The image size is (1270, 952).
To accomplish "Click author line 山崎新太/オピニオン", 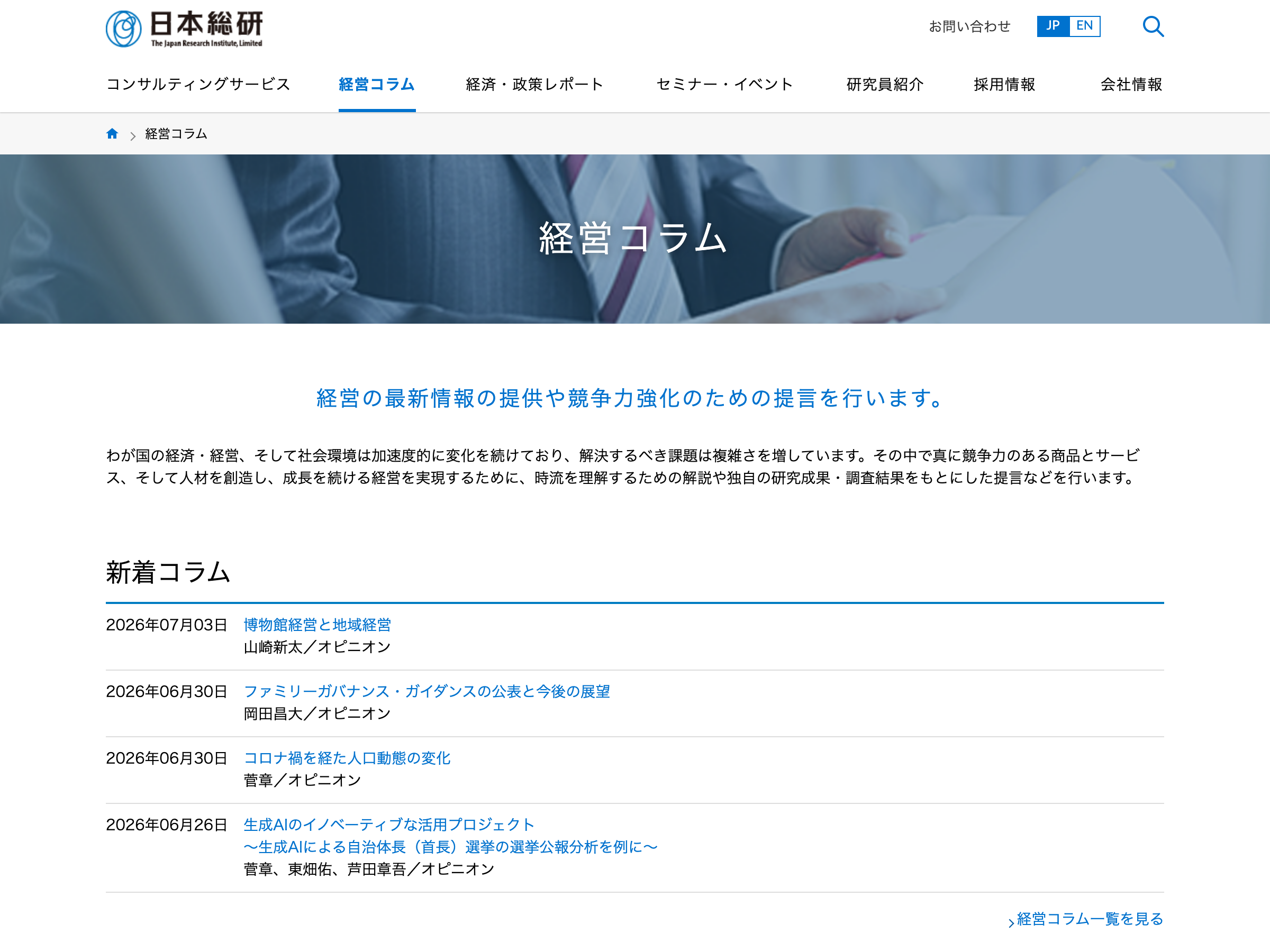I will 317,647.
